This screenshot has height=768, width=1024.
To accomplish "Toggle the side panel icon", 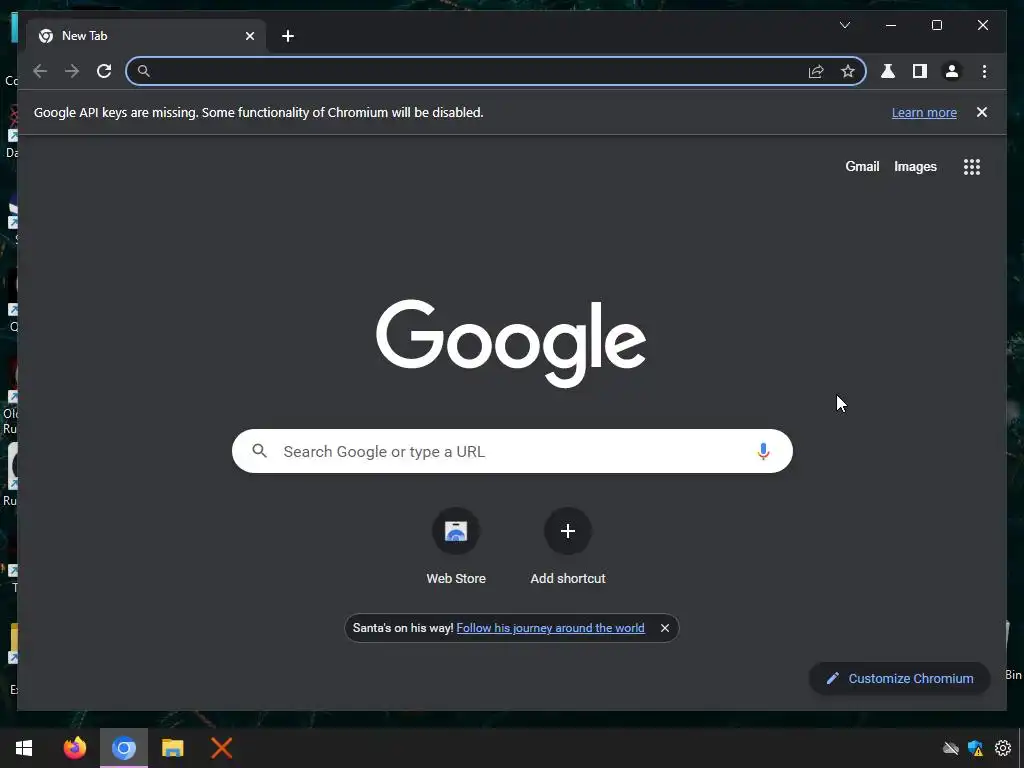I will (920, 71).
